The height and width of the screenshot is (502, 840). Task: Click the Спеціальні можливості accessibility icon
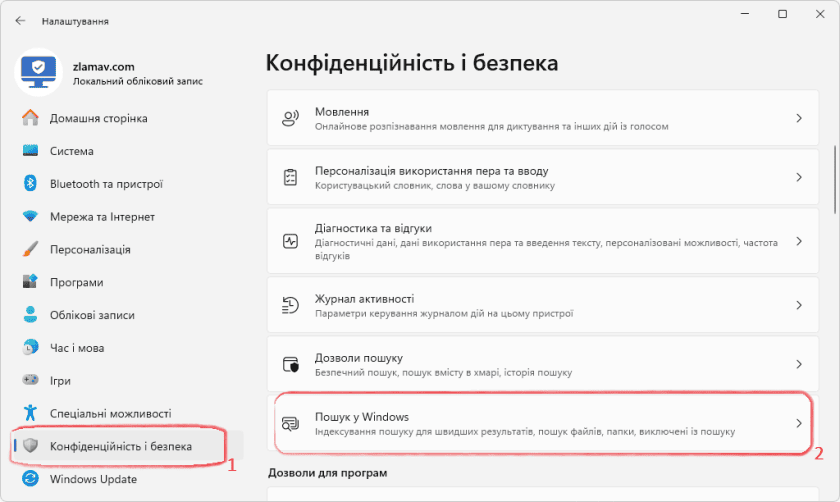pos(31,413)
